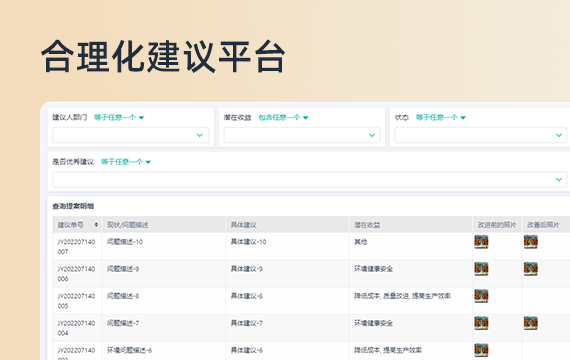The width and height of the screenshot is (570, 360).
Task: Click the 改进前的照片 column header
Action: click(x=497, y=225)
